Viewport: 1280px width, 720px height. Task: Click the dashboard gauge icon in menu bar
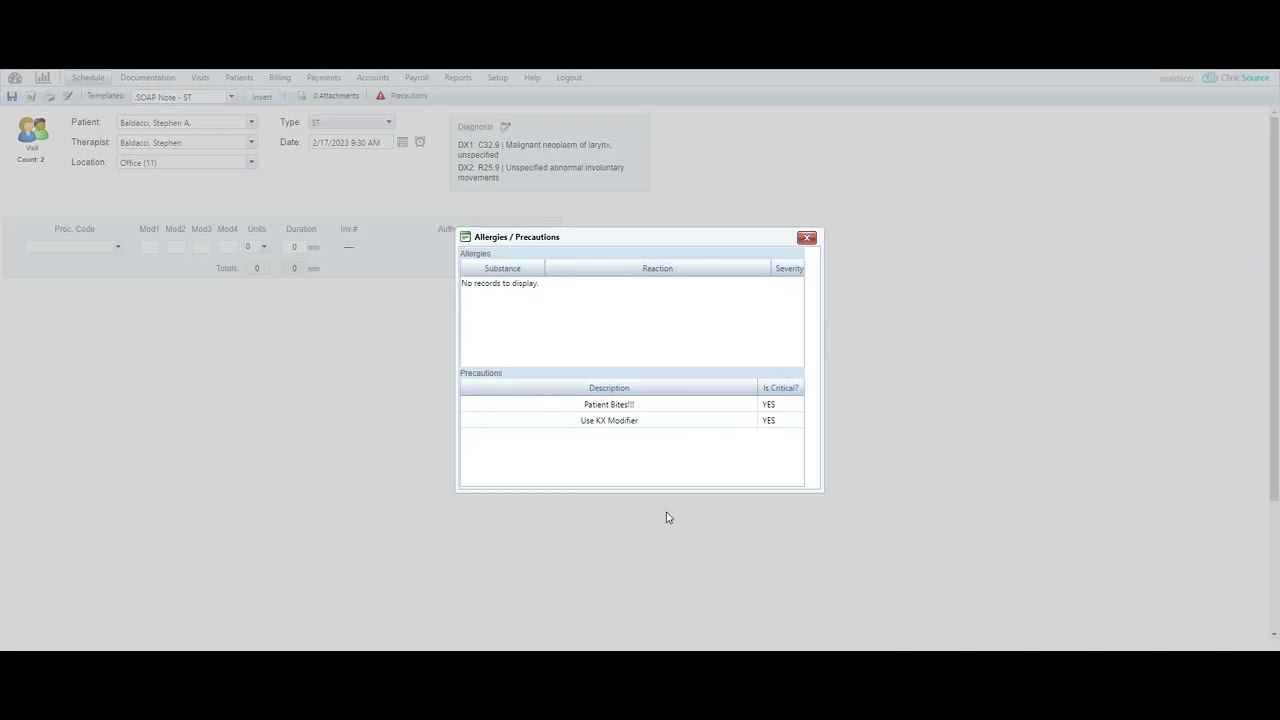(x=15, y=77)
